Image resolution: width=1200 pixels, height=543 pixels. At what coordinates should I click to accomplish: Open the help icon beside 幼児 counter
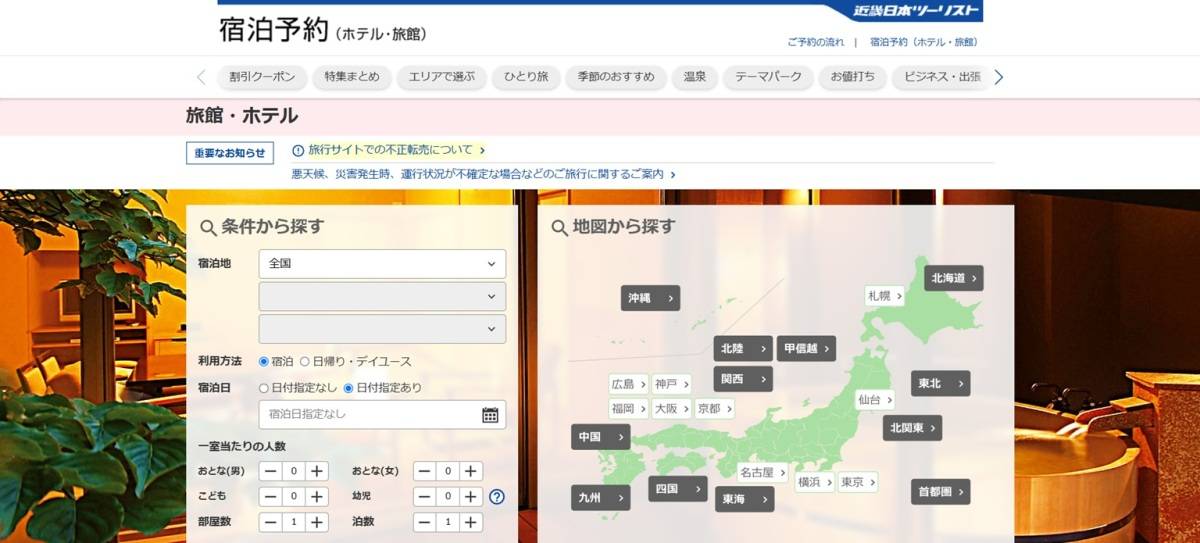(497, 496)
